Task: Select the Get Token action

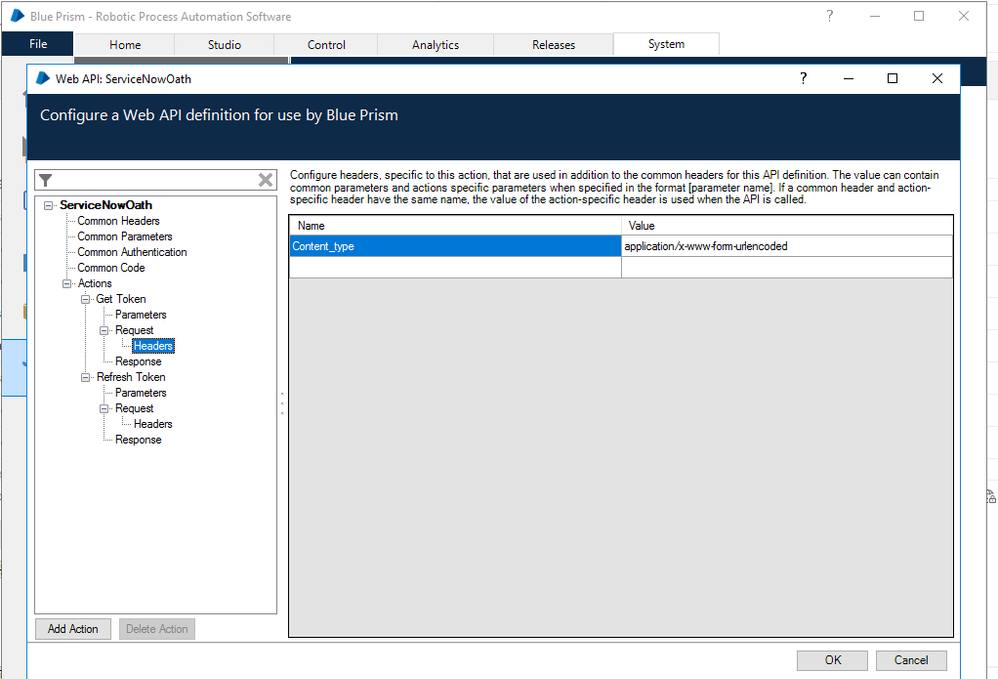Action: click(x=121, y=299)
